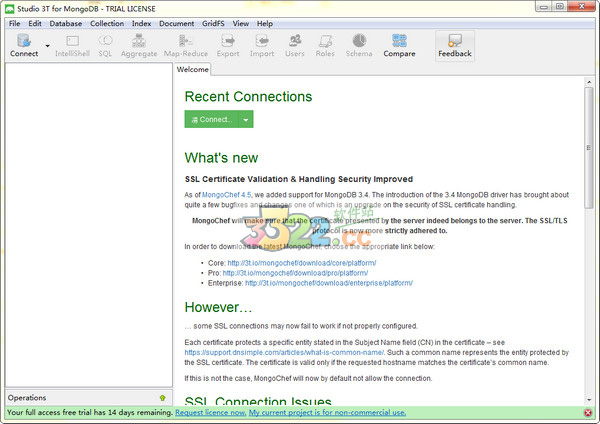The image size is (600, 424).
Task: Click the Connect toolbar icon
Action: click(23, 45)
